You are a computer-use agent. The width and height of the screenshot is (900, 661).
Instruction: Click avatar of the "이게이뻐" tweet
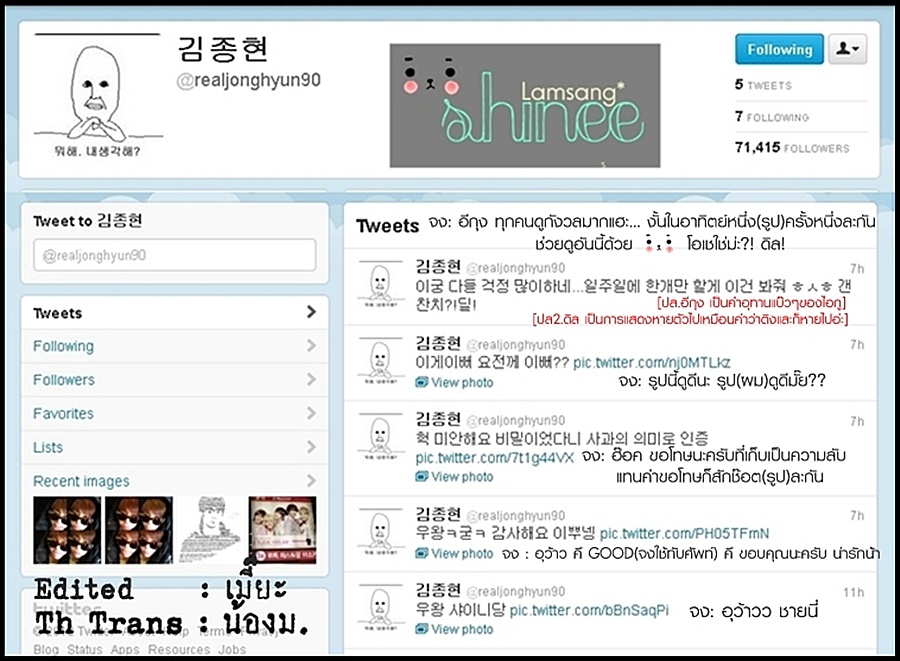[x=379, y=360]
